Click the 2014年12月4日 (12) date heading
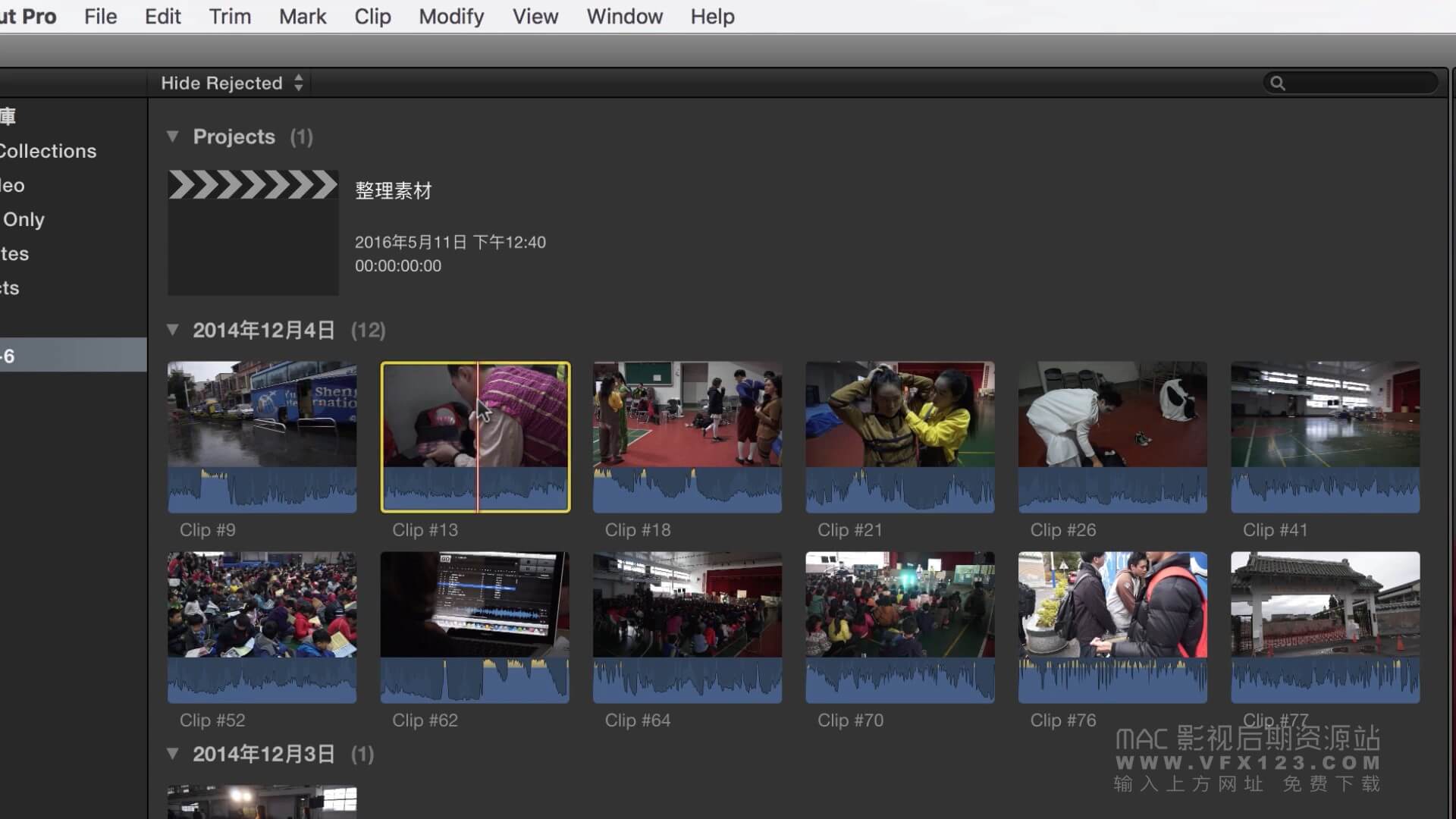Screen dimensions: 1456x819 click(x=289, y=330)
